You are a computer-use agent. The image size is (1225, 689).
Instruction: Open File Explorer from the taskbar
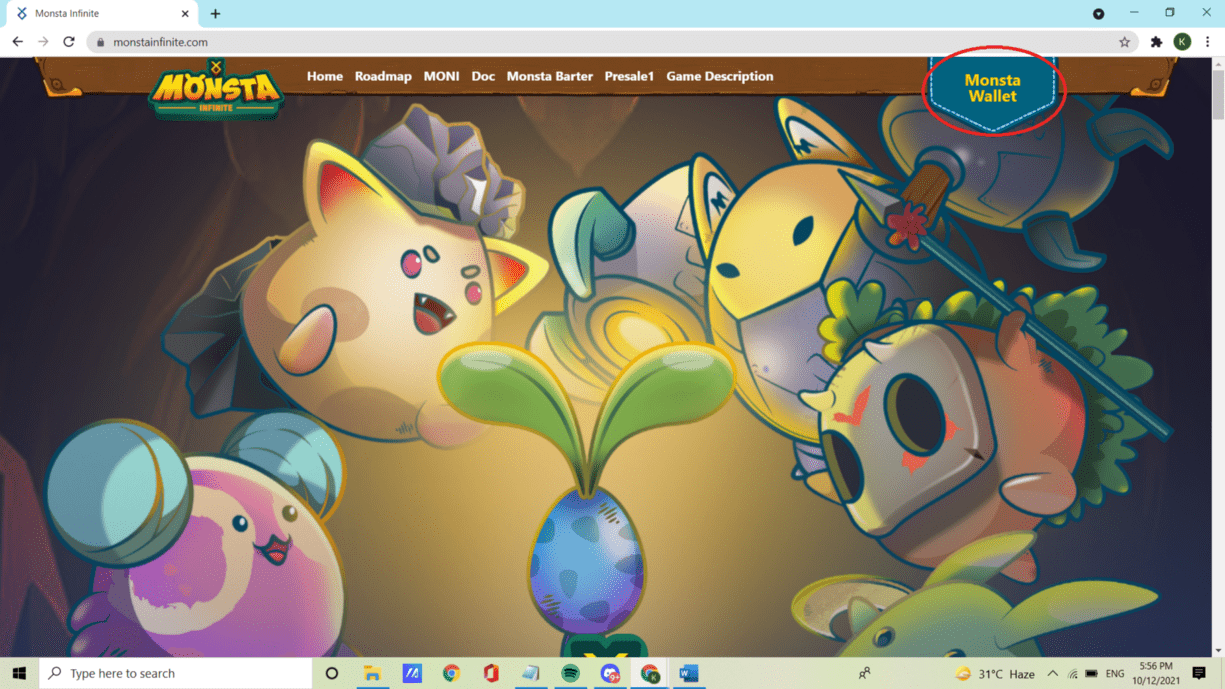372,673
